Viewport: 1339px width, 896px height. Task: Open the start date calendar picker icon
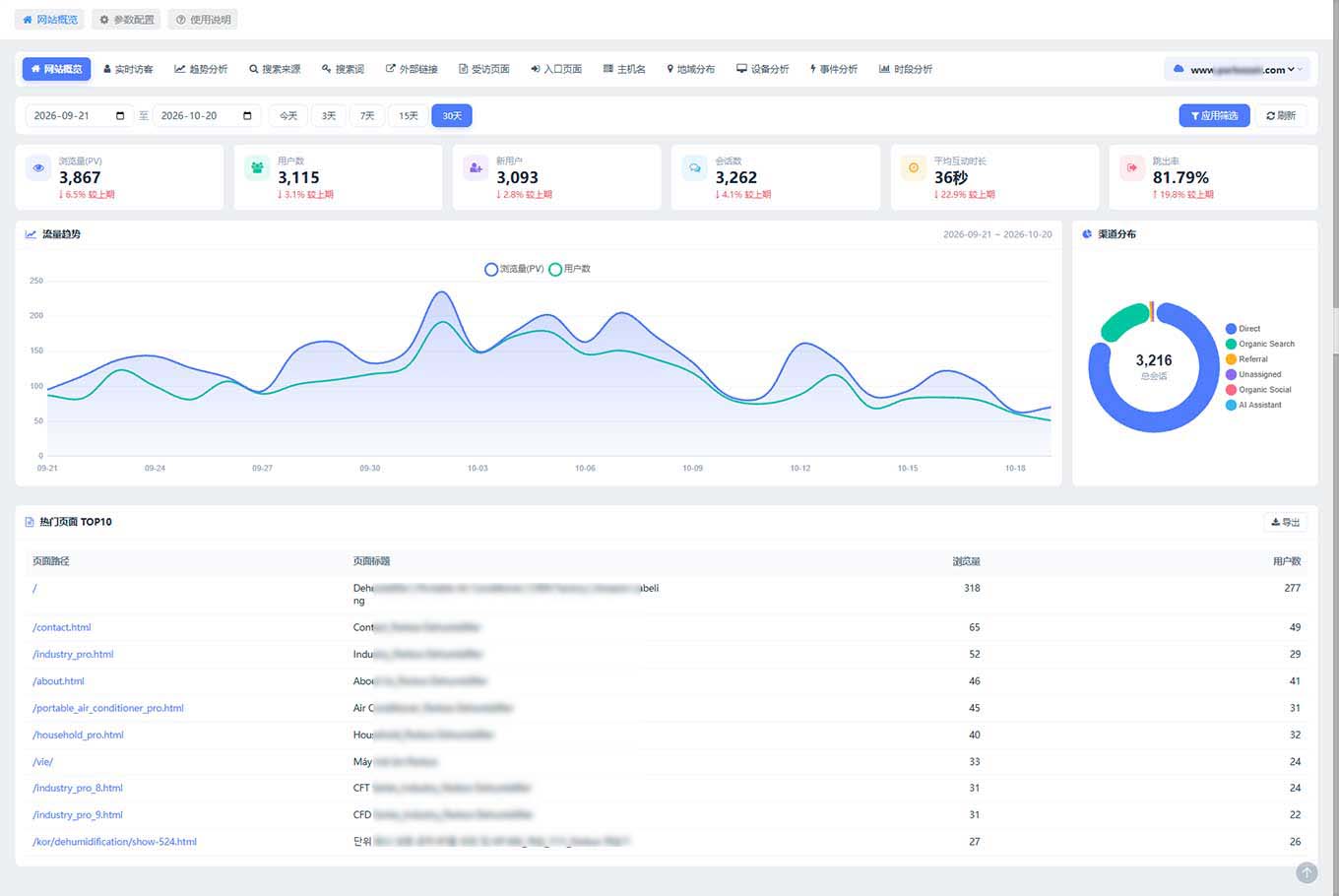(x=120, y=116)
